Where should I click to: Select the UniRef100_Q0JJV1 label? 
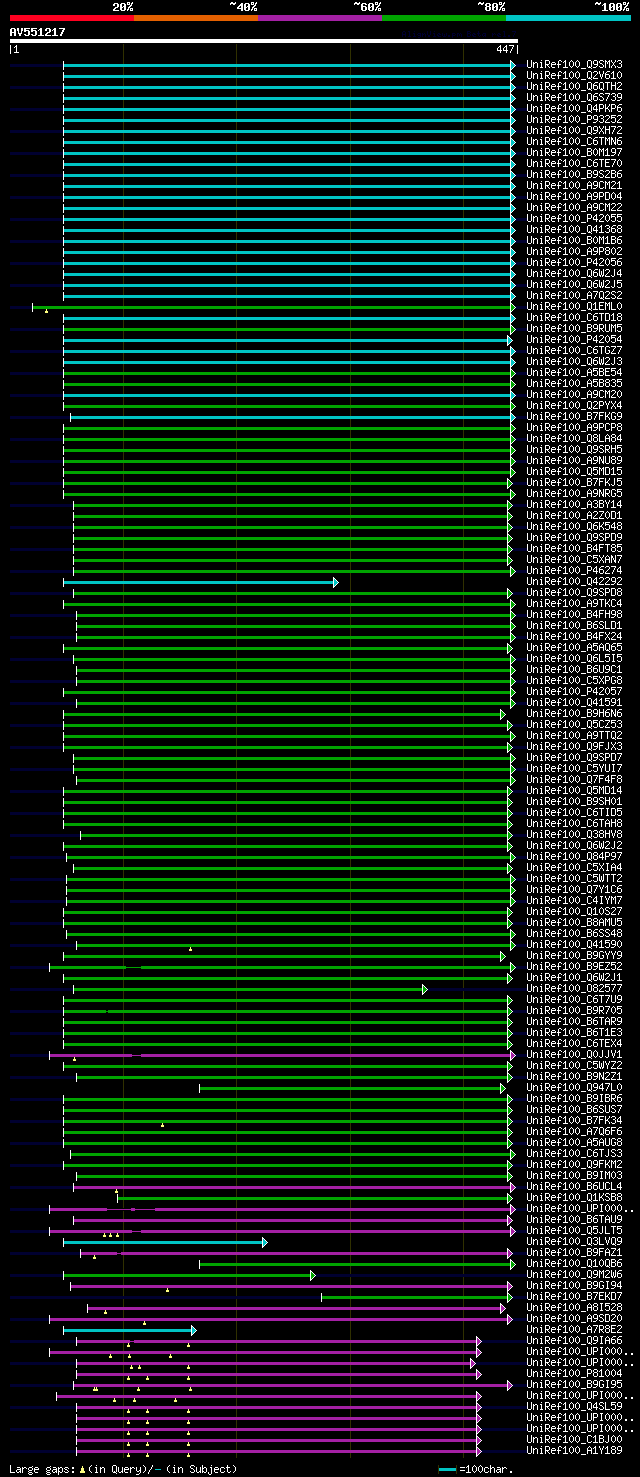pyautogui.click(x=574, y=1054)
